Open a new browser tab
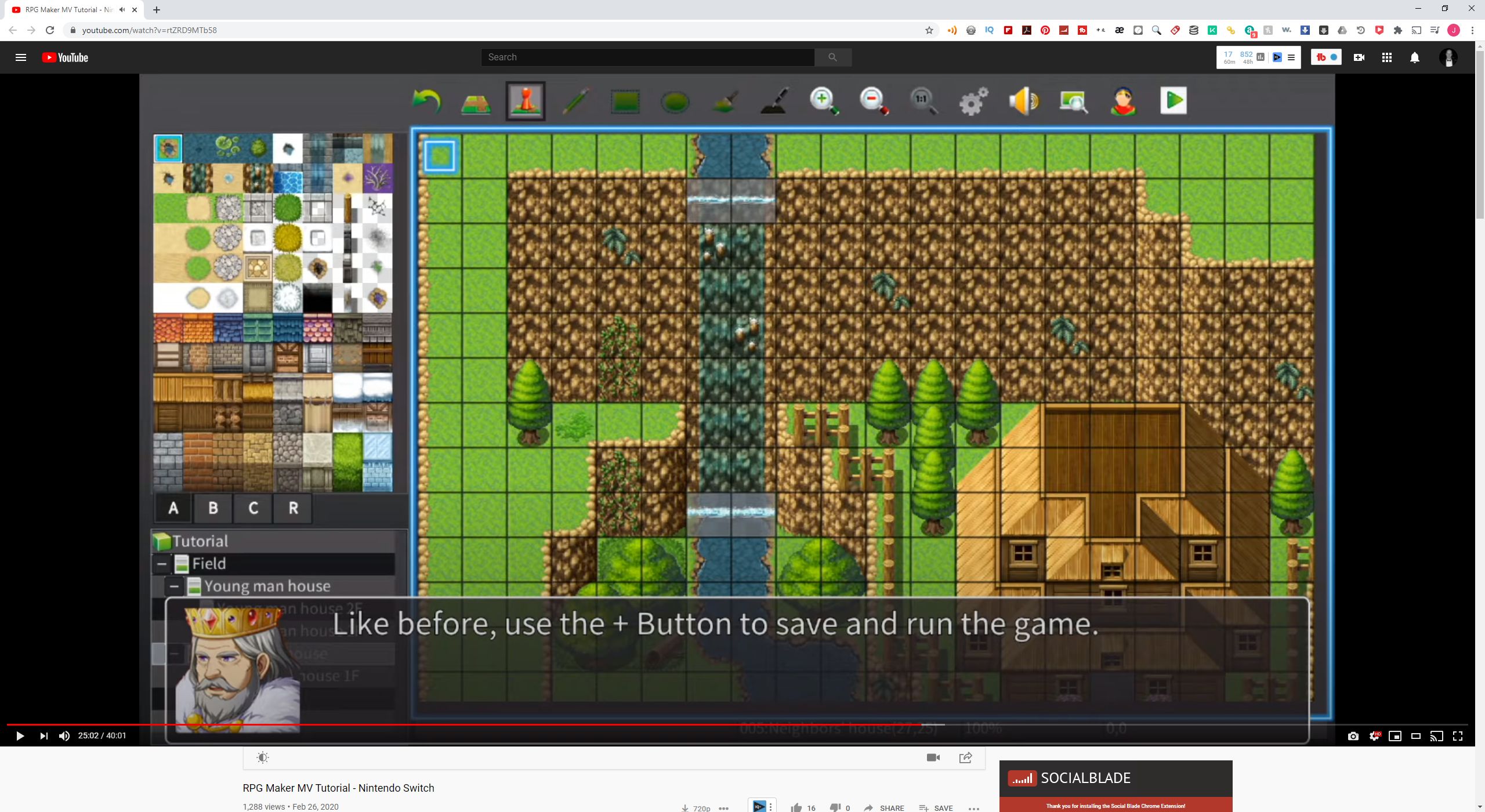This screenshot has width=1485, height=812. point(157,10)
